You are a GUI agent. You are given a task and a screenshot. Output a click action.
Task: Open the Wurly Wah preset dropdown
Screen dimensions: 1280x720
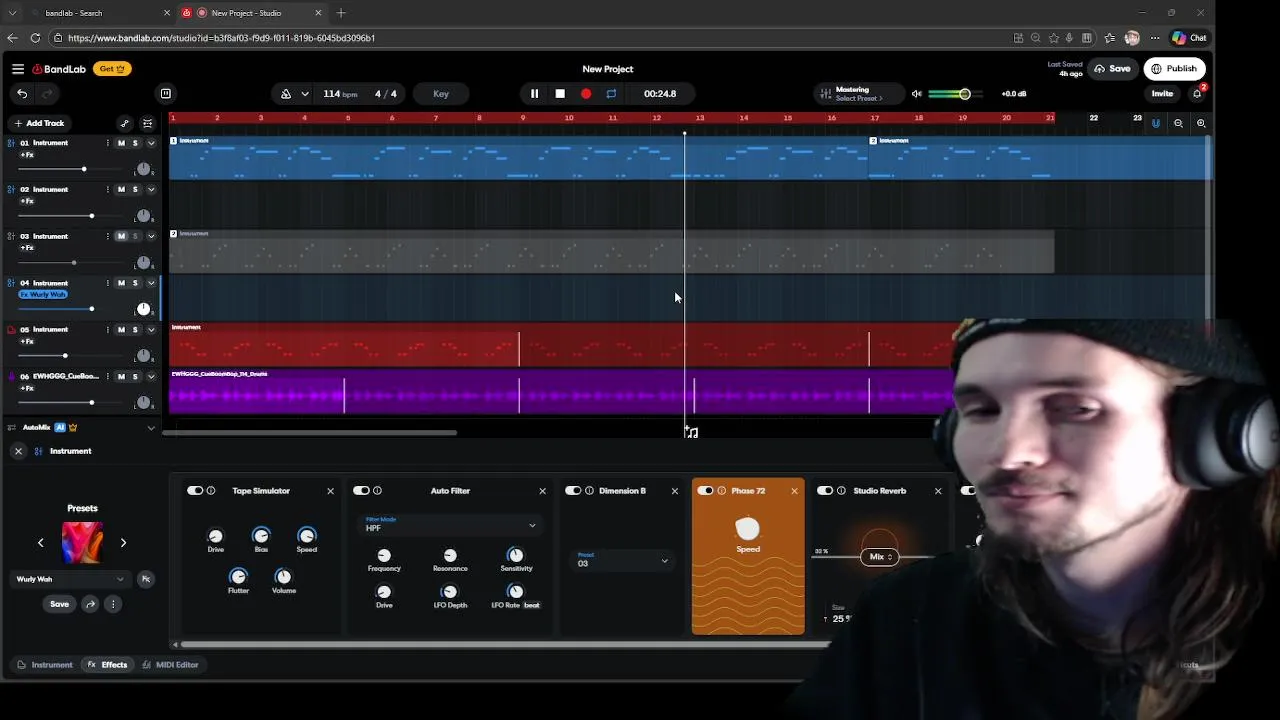(70, 579)
